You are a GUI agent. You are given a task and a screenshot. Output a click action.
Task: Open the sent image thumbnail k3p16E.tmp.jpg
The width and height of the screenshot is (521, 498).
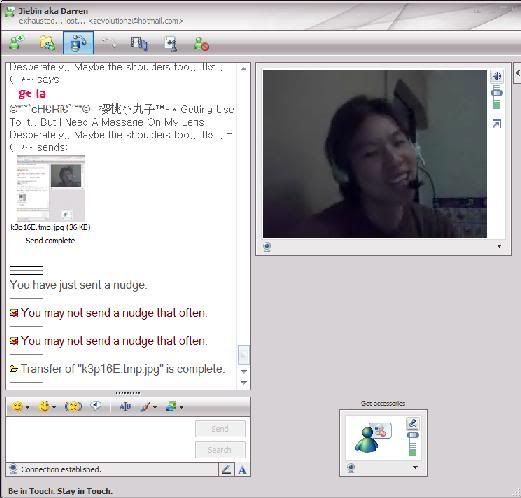(x=51, y=188)
